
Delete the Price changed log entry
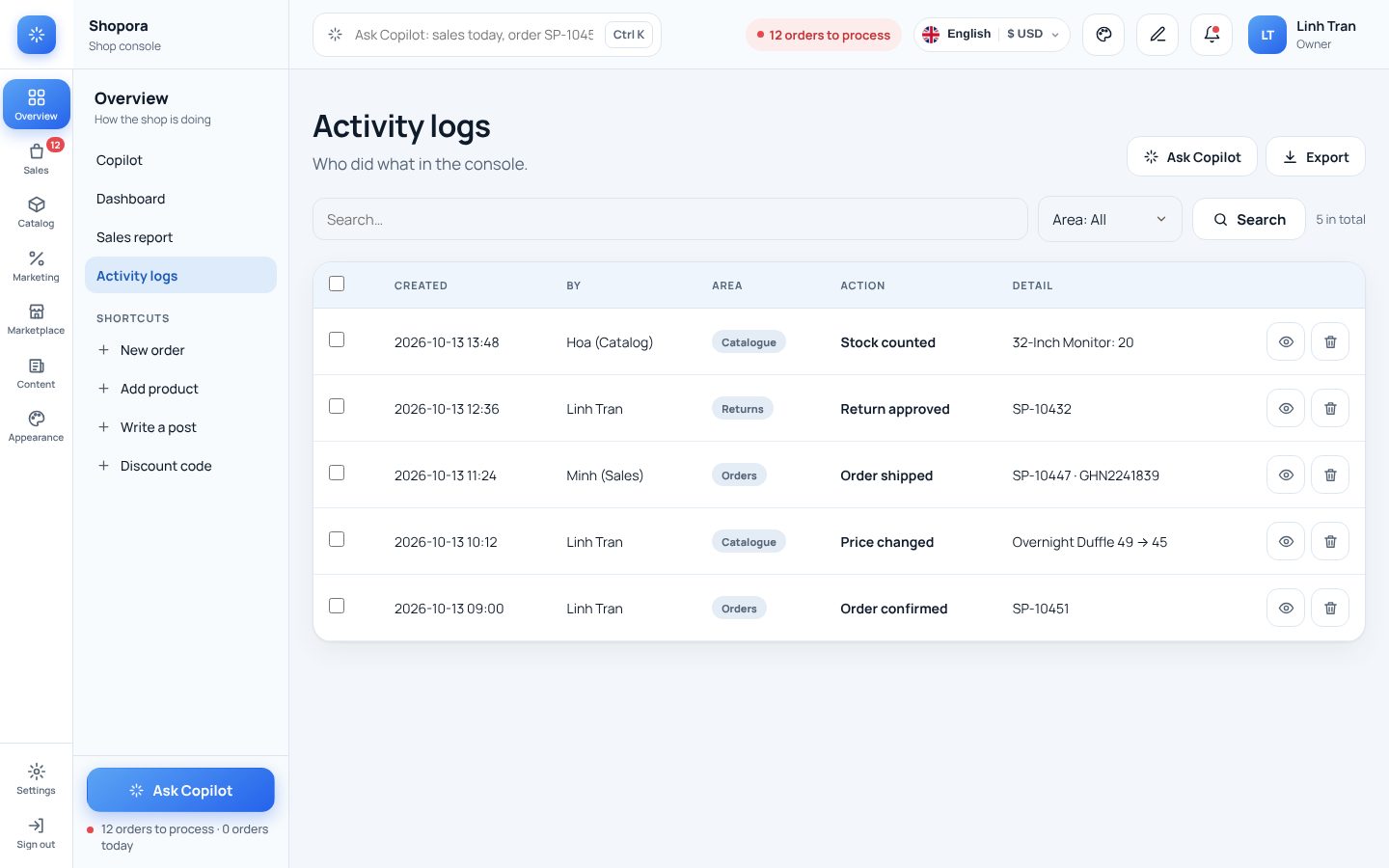pyautogui.click(x=1330, y=541)
